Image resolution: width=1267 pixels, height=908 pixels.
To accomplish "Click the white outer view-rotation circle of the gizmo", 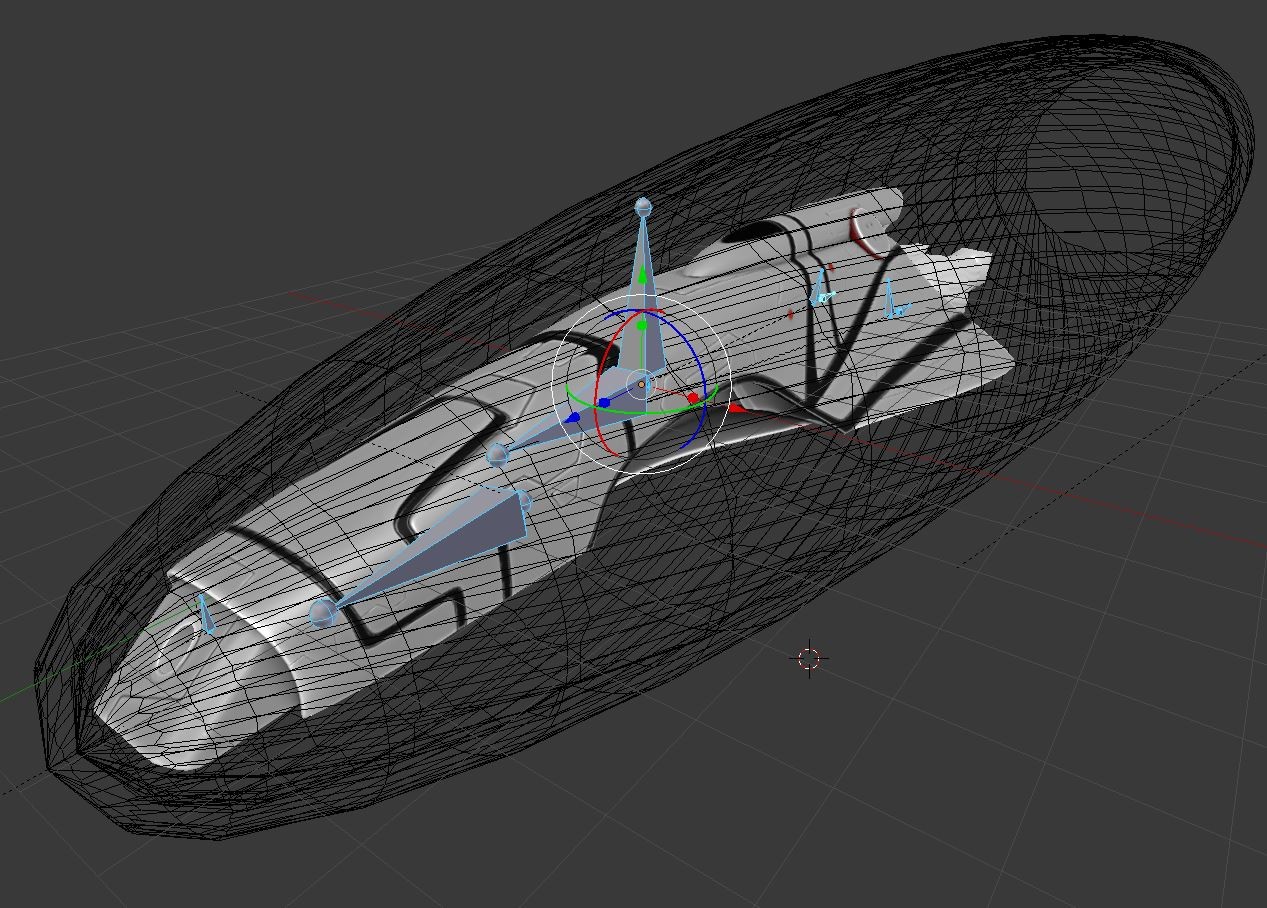I will pyautogui.click(x=553, y=386).
